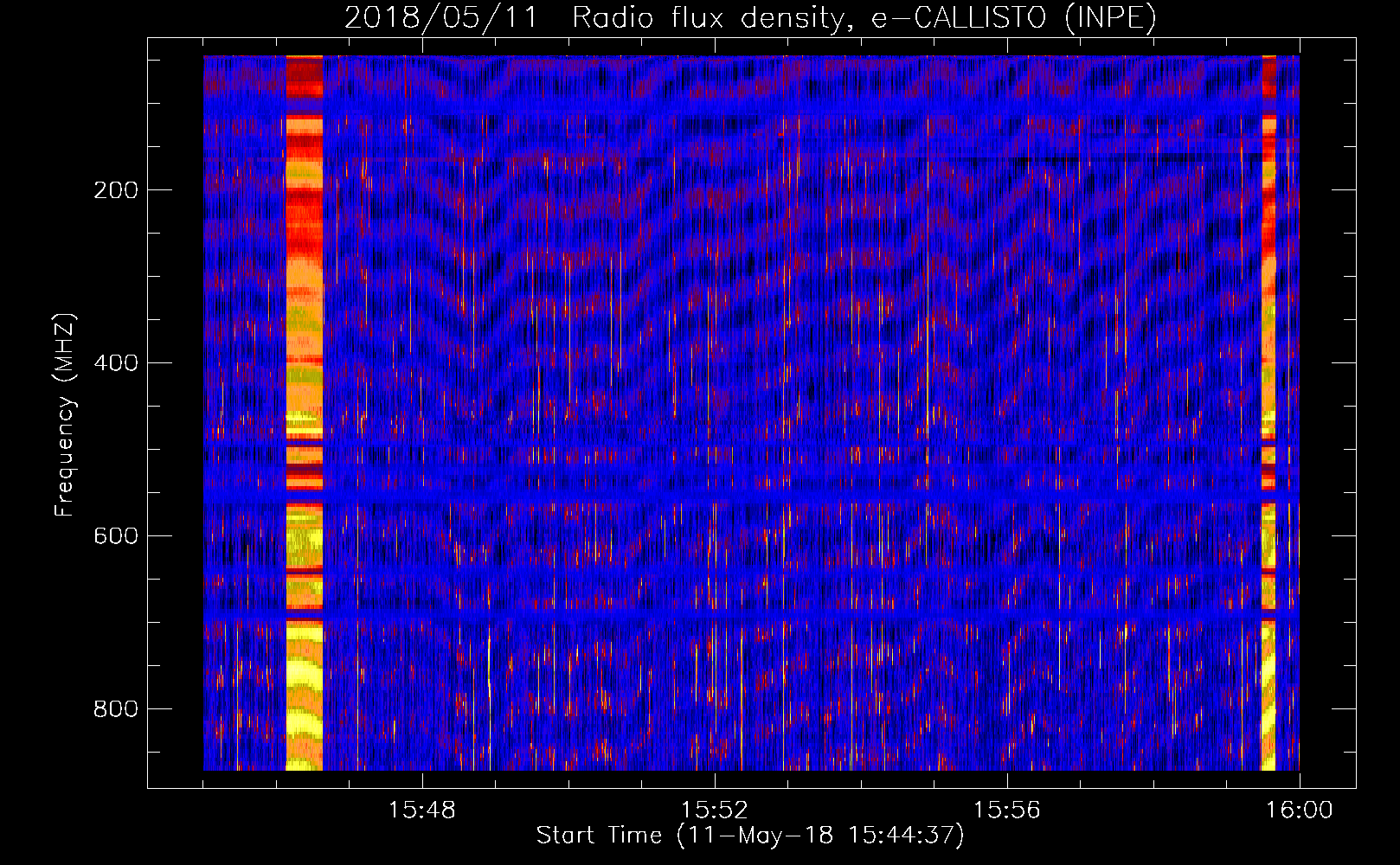Image resolution: width=1400 pixels, height=865 pixels.
Task: Click the narrow bright burst band before 16:00
Action: [1268, 413]
